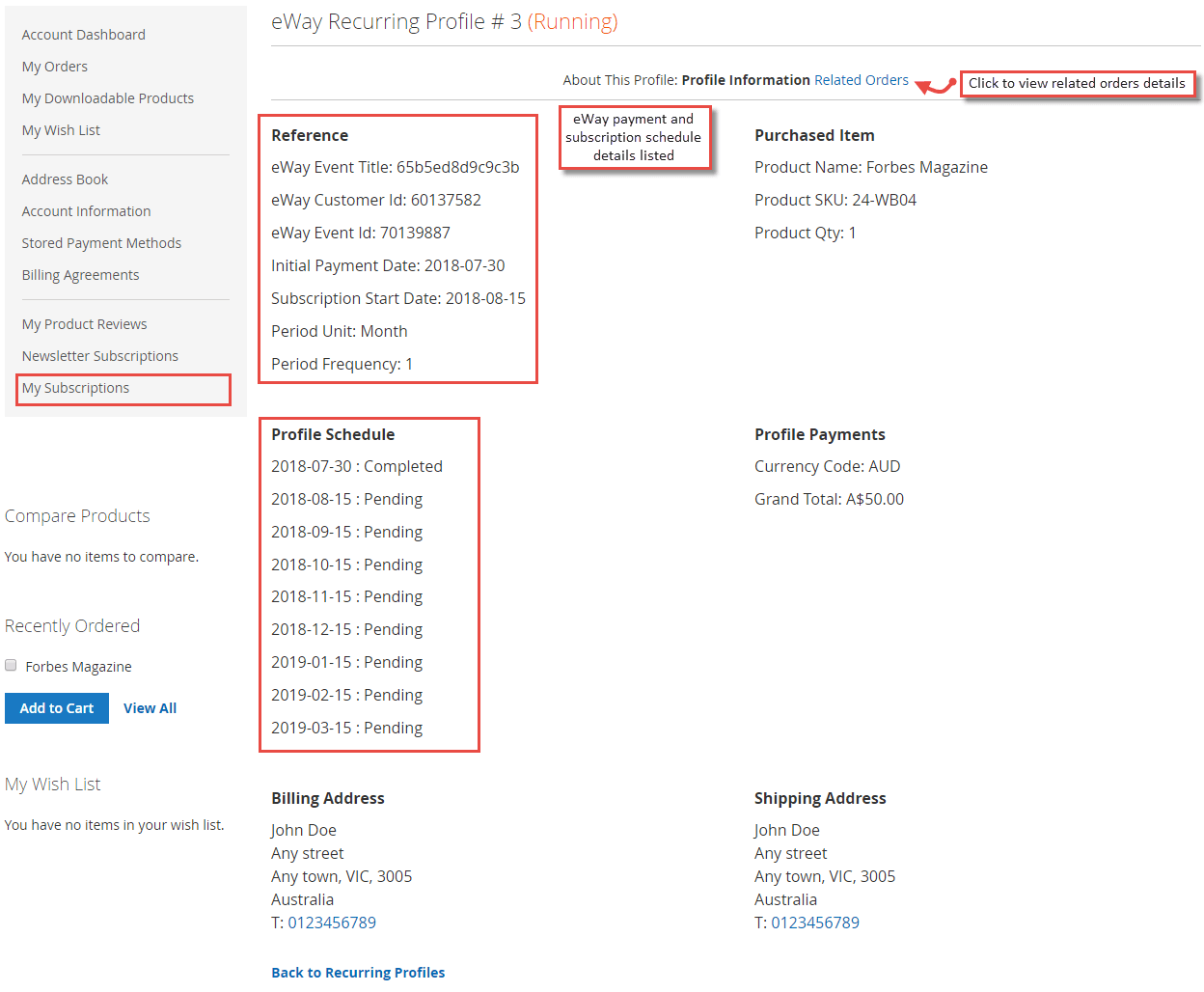
Task: Click the Add to Cart button
Action: click(x=56, y=707)
